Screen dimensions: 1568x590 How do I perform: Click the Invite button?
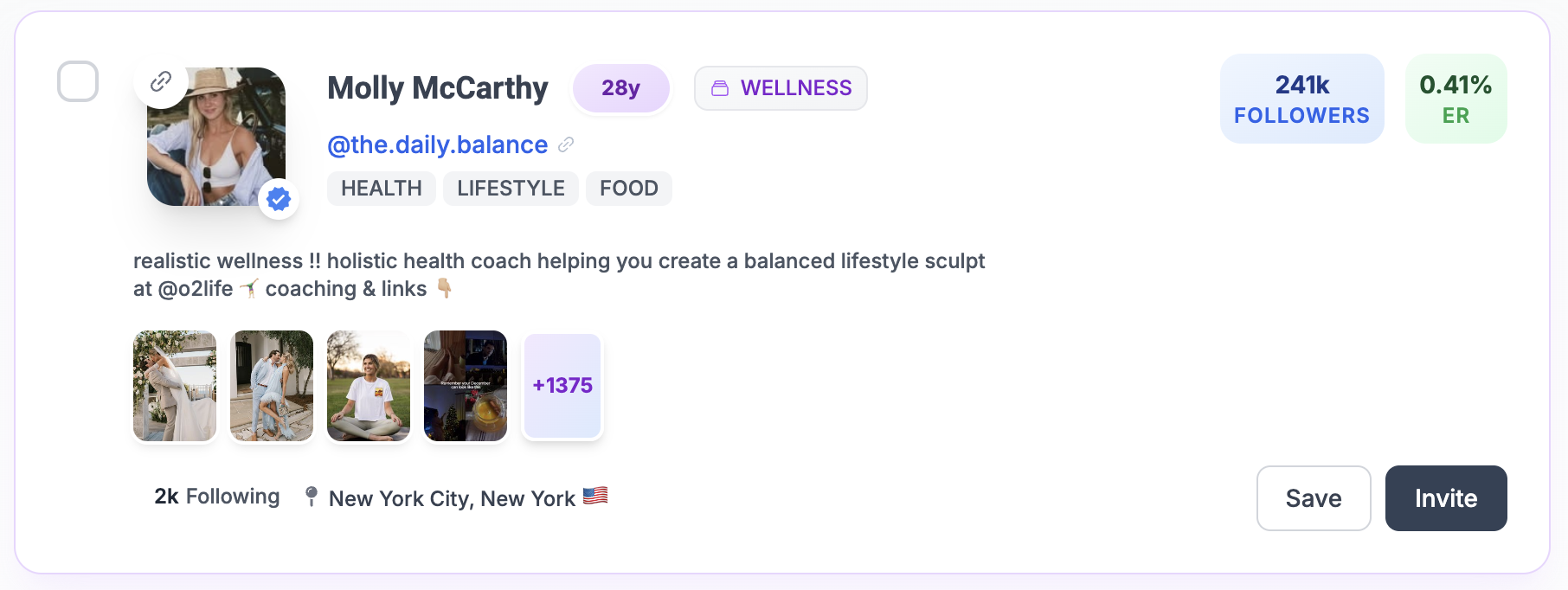(x=1446, y=498)
